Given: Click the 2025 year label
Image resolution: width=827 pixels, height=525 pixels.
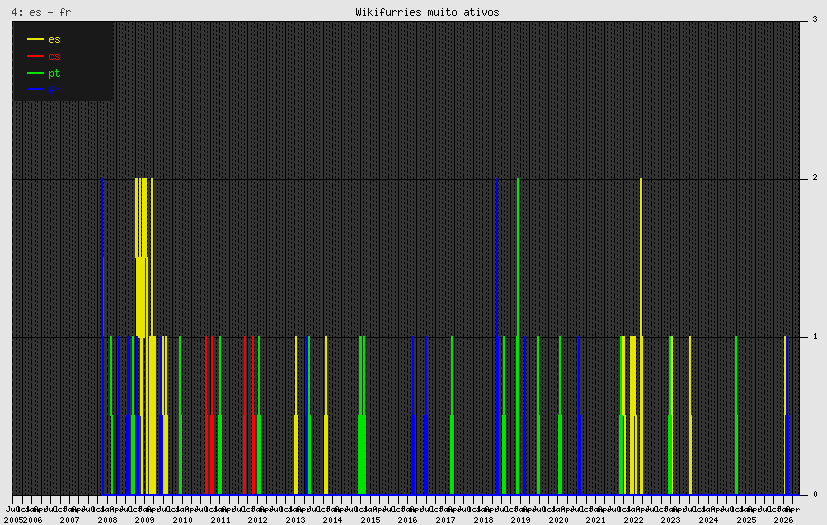Looking at the screenshot, I should 746,520.
